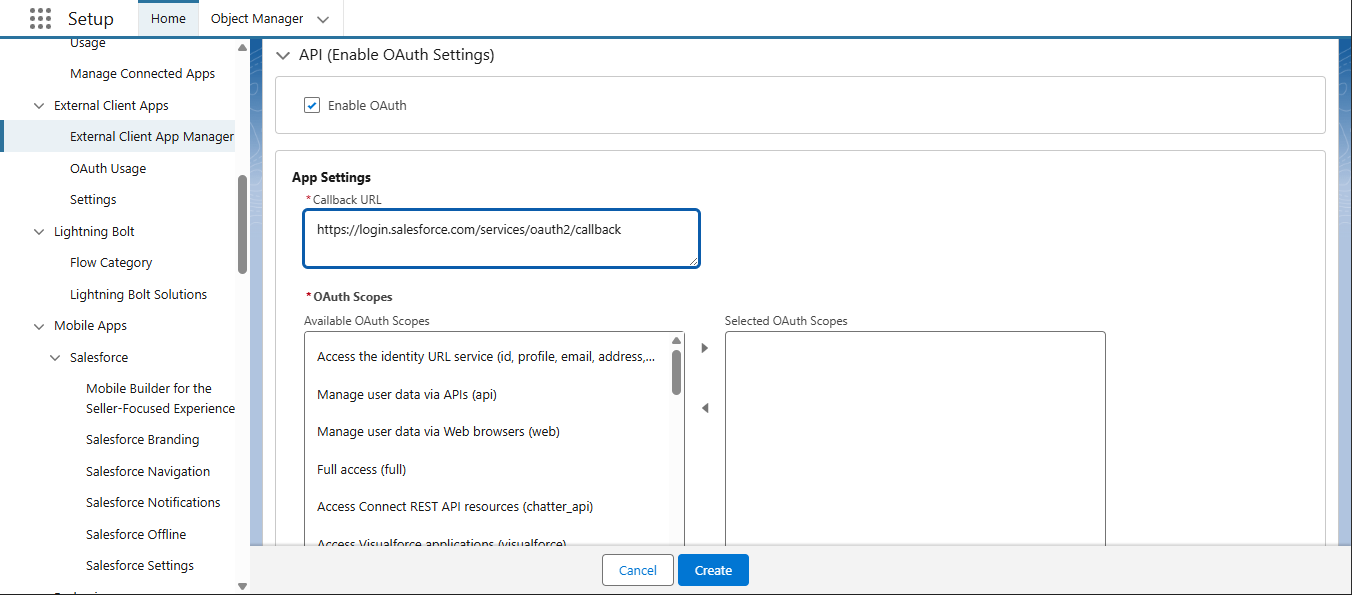Collapse API (Enable OAuth Settings) section
The width and height of the screenshot is (1352, 595).
tap(283, 56)
